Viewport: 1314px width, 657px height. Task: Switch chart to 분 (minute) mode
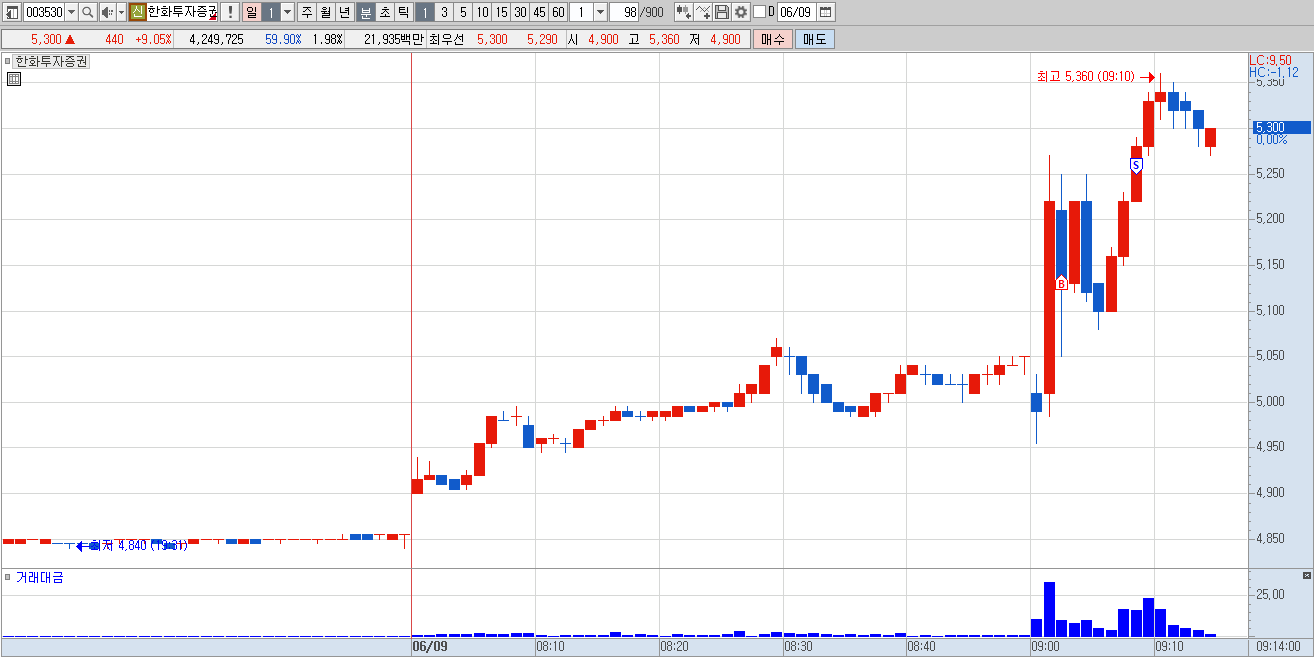coord(365,12)
